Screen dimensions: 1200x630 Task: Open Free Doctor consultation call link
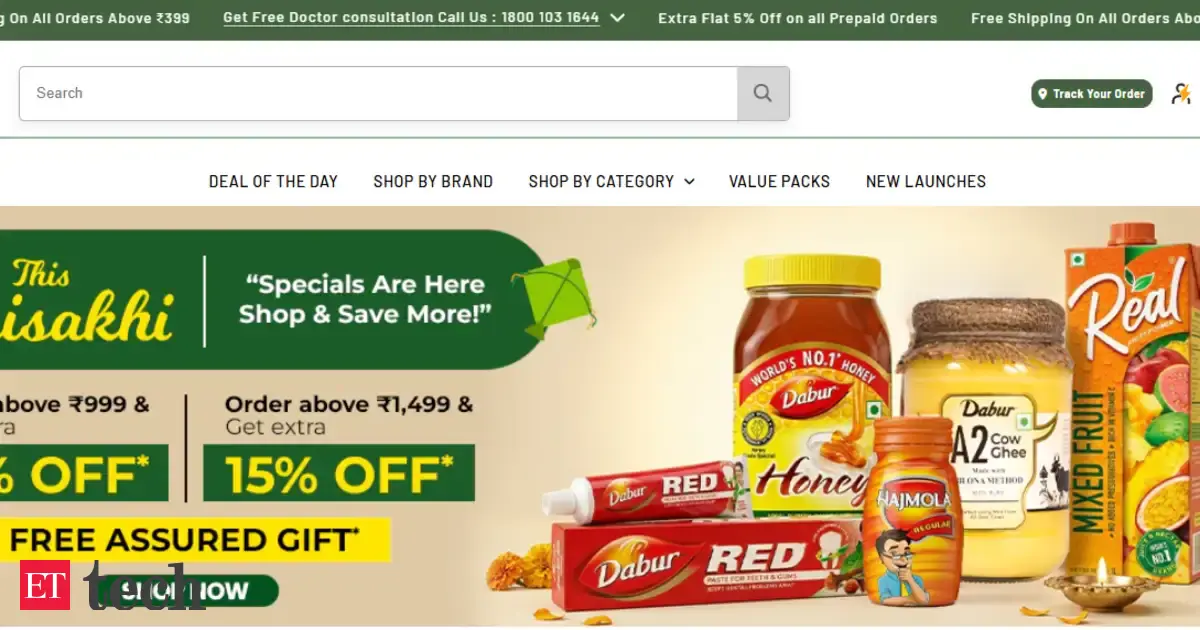(411, 18)
